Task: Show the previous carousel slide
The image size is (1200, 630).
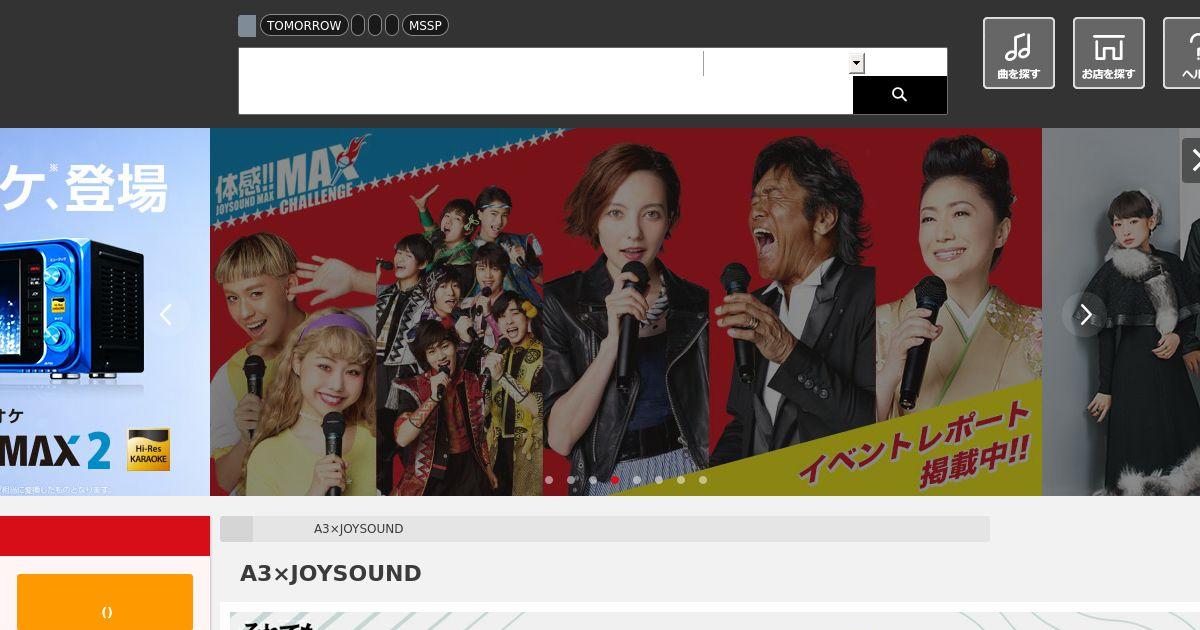Action: point(166,315)
